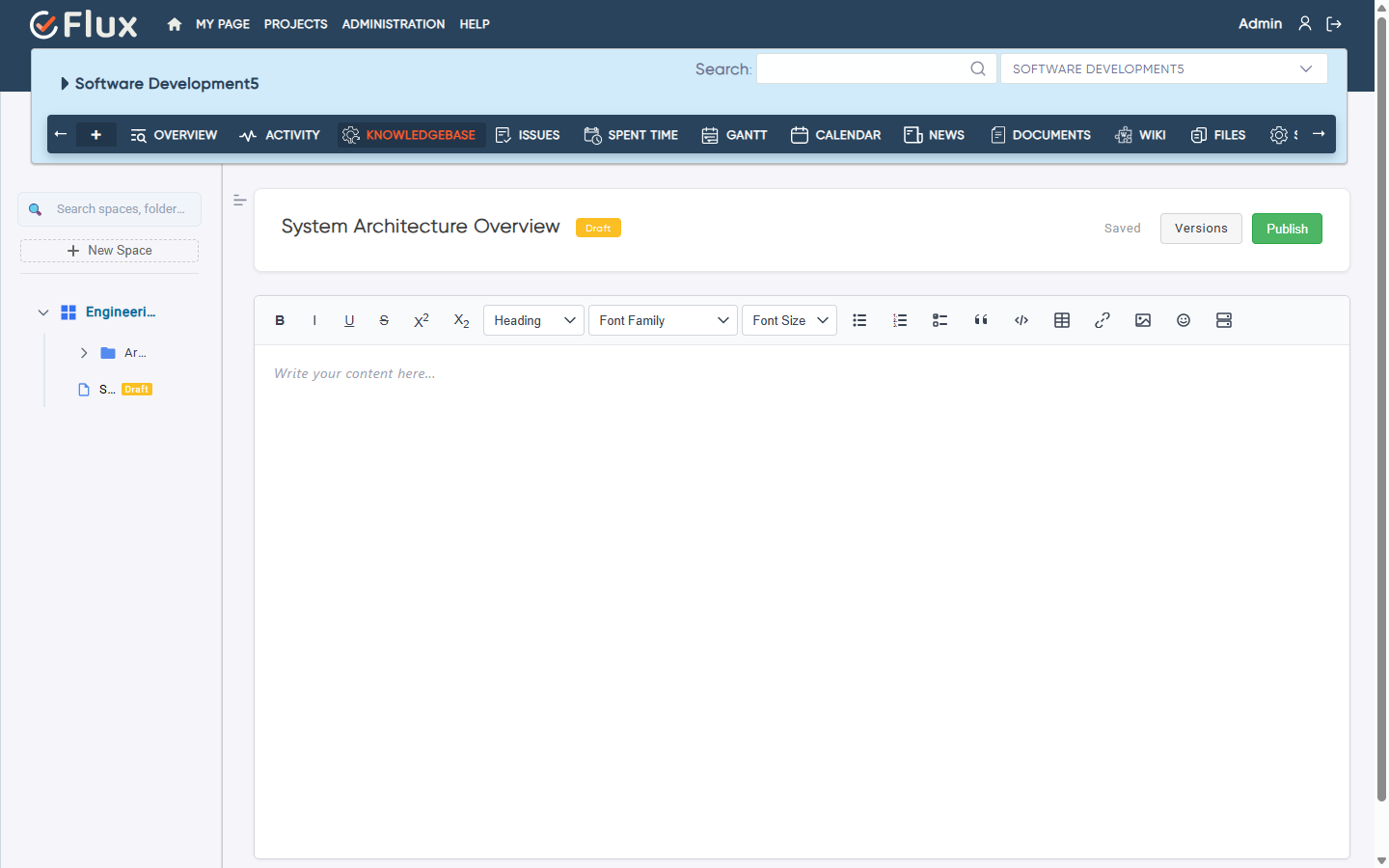1389x868 pixels.
Task: Click the Publish button
Action: 1287,229
